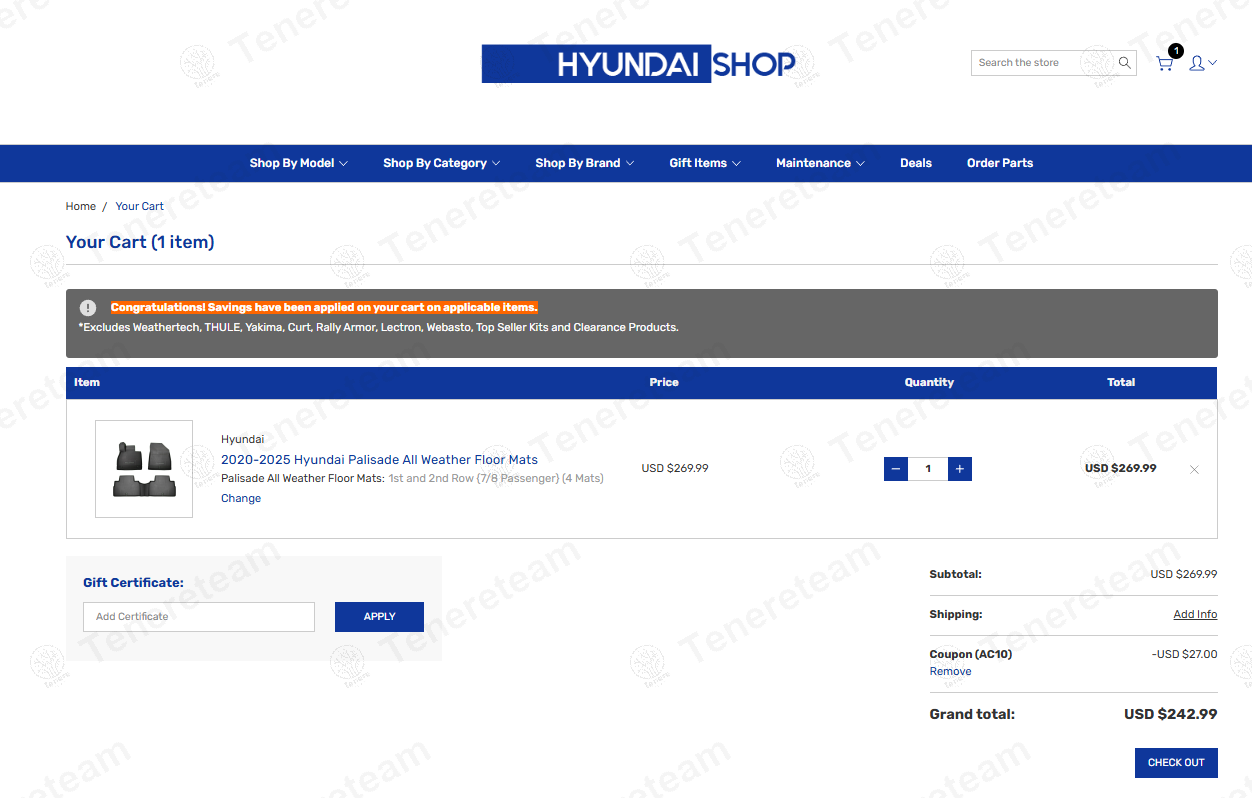
Task: Focus the Search the store field
Action: (1043, 63)
